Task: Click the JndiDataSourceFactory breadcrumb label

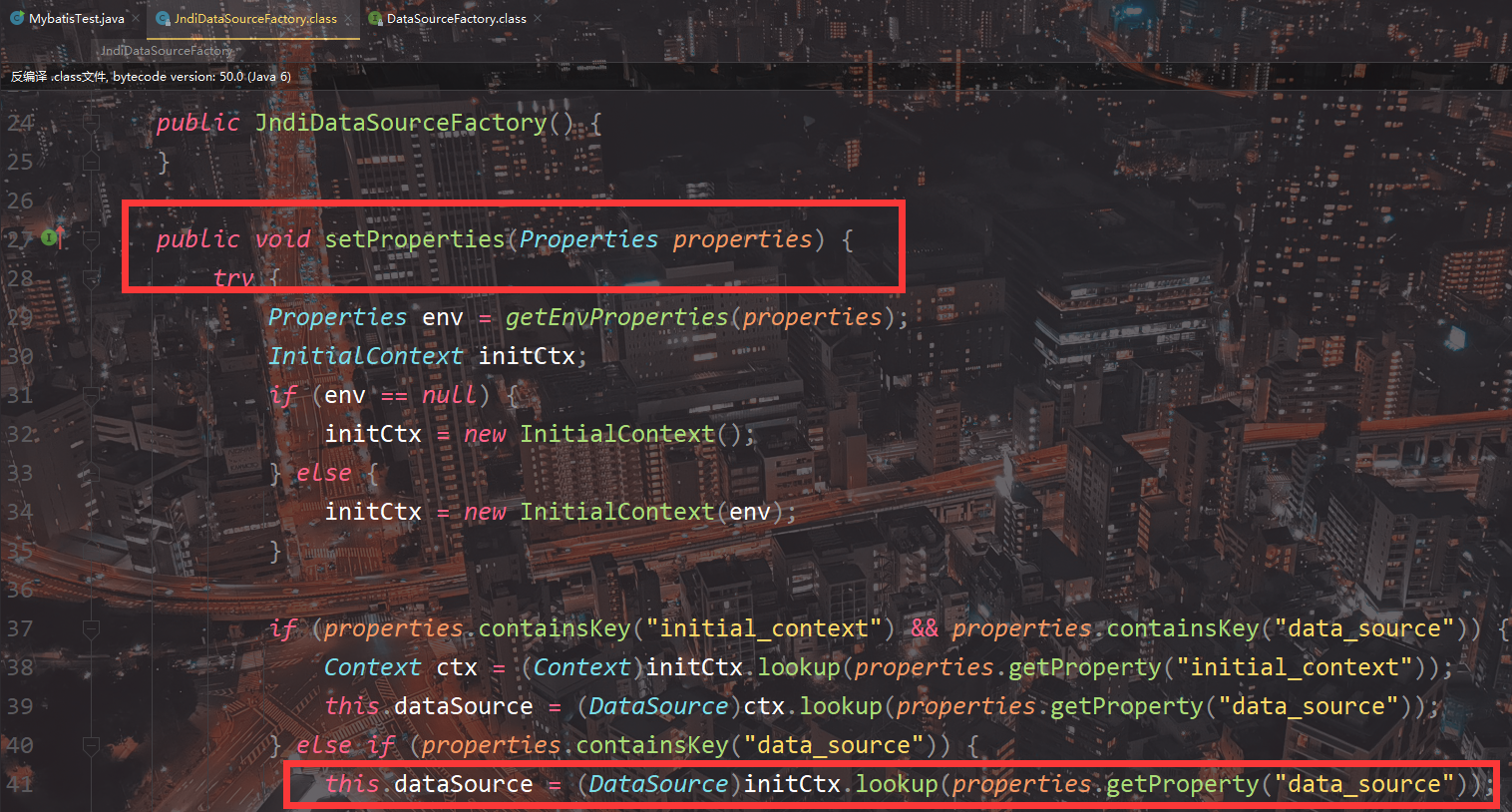Action: tap(167, 50)
